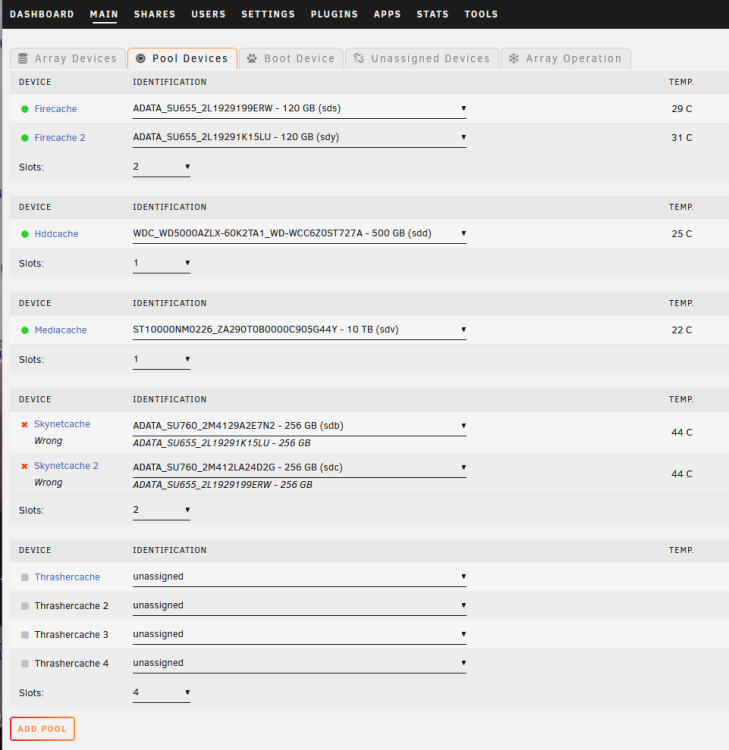Click the 22 C temperature for Mediacache
Viewport: 729px width, 750px height.
[682, 330]
